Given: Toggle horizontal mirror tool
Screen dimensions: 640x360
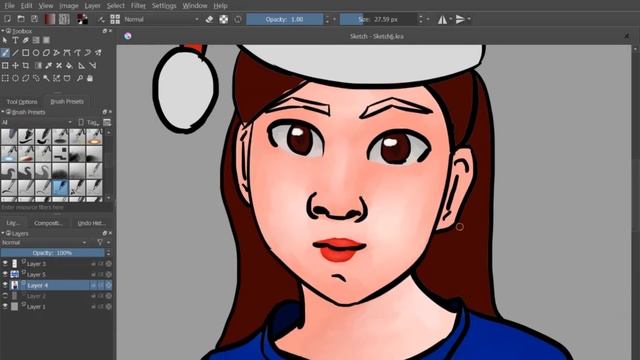Looking at the screenshot, I should tap(442, 19).
